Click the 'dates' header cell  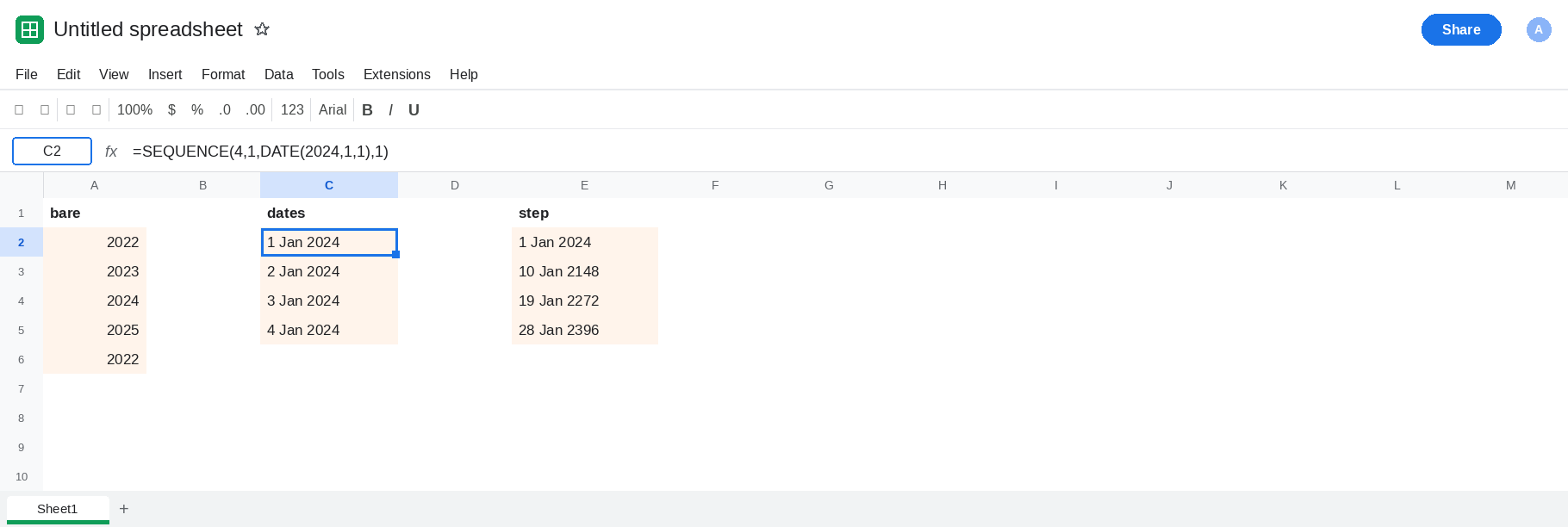(x=329, y=213)
